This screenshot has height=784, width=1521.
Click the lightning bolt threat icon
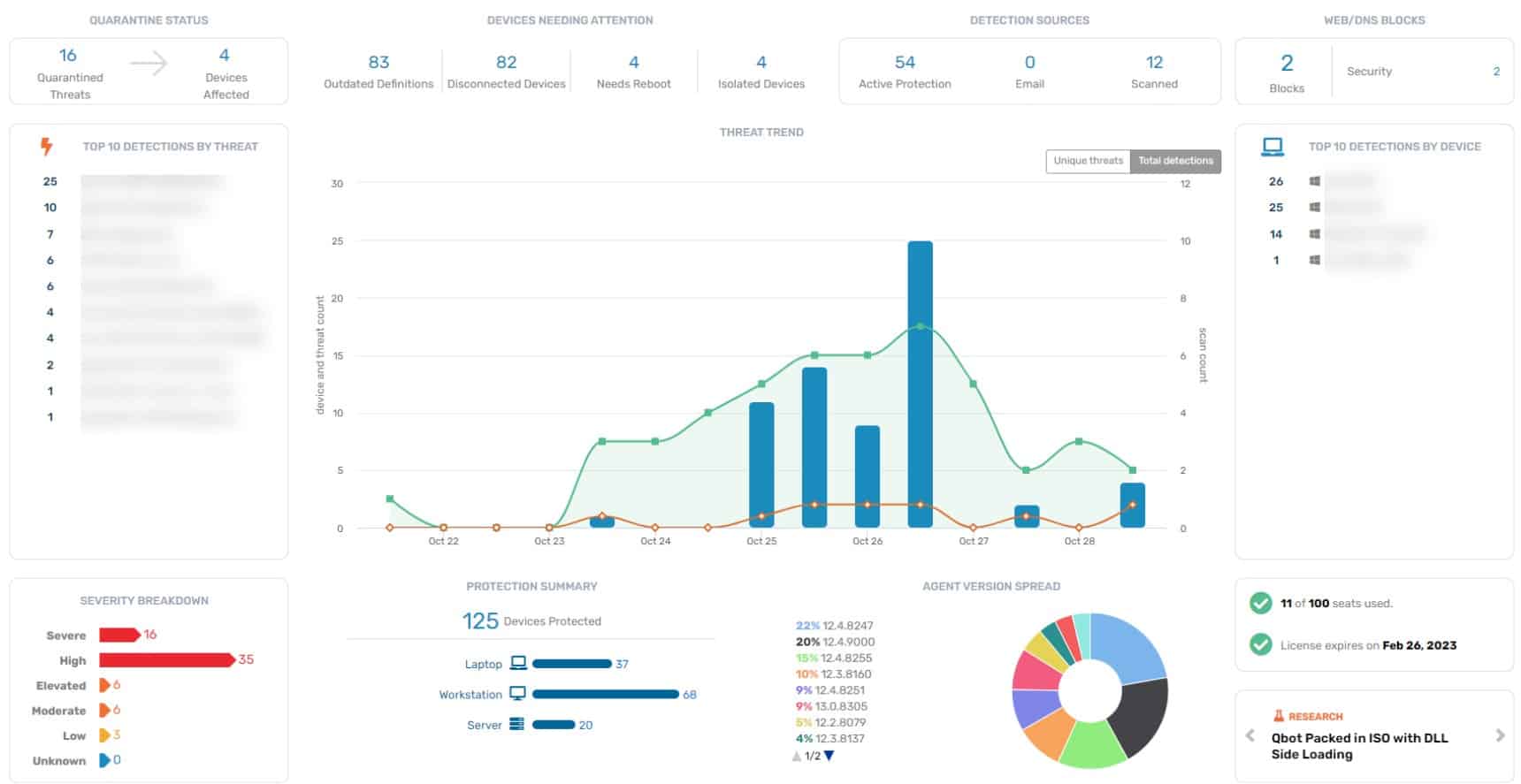(46, 147)
